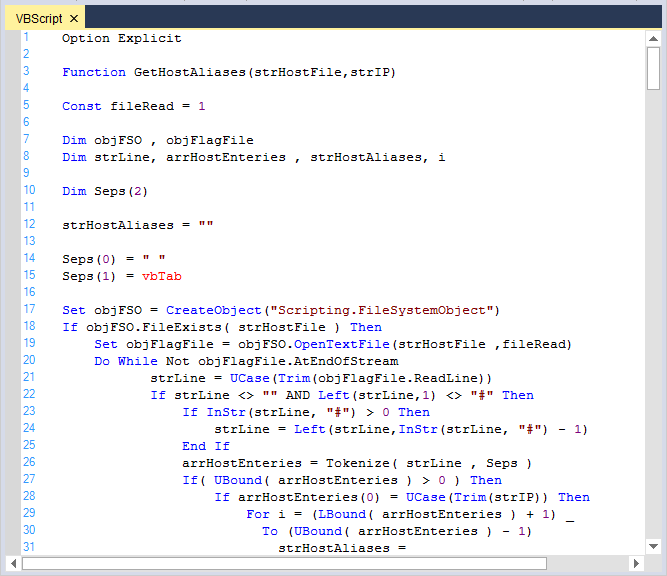The height and width of the screenshot is (576, 667).
Task: Select the VBScript tab
Action: (44, 18)
